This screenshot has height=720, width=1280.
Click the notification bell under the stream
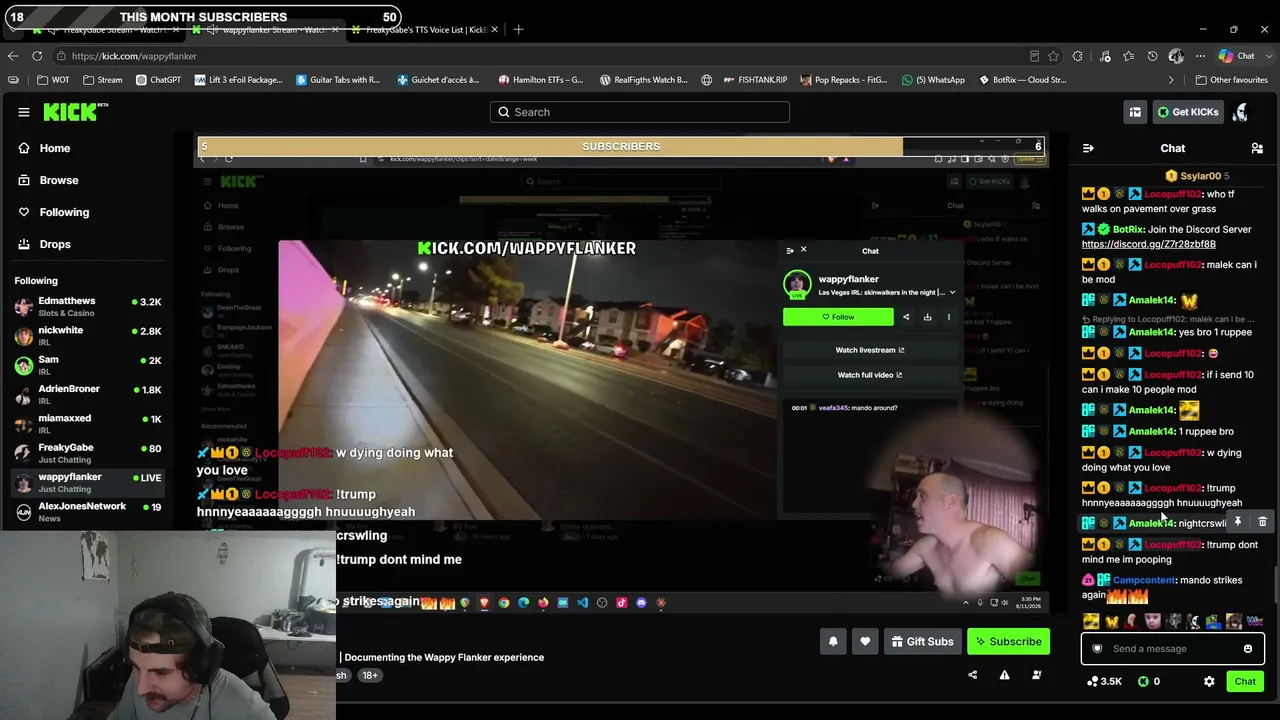(833, 642)
